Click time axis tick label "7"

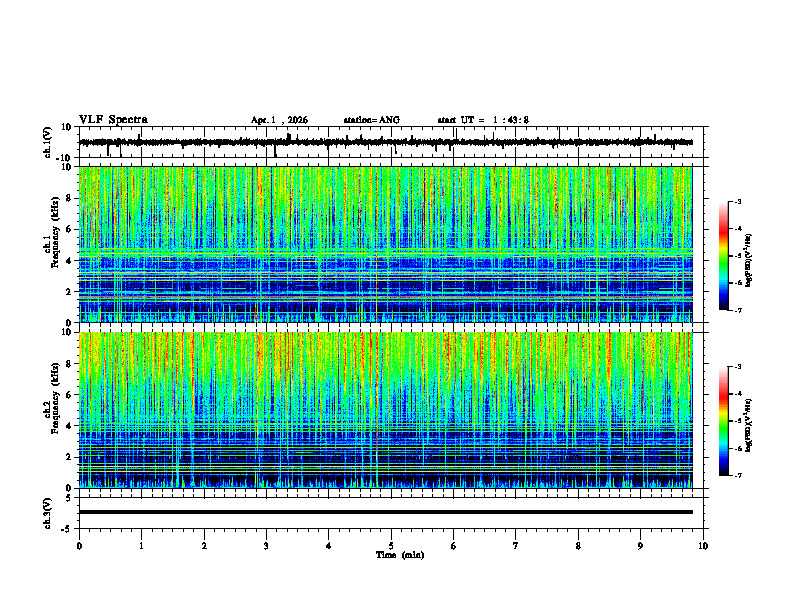(516, 546)
